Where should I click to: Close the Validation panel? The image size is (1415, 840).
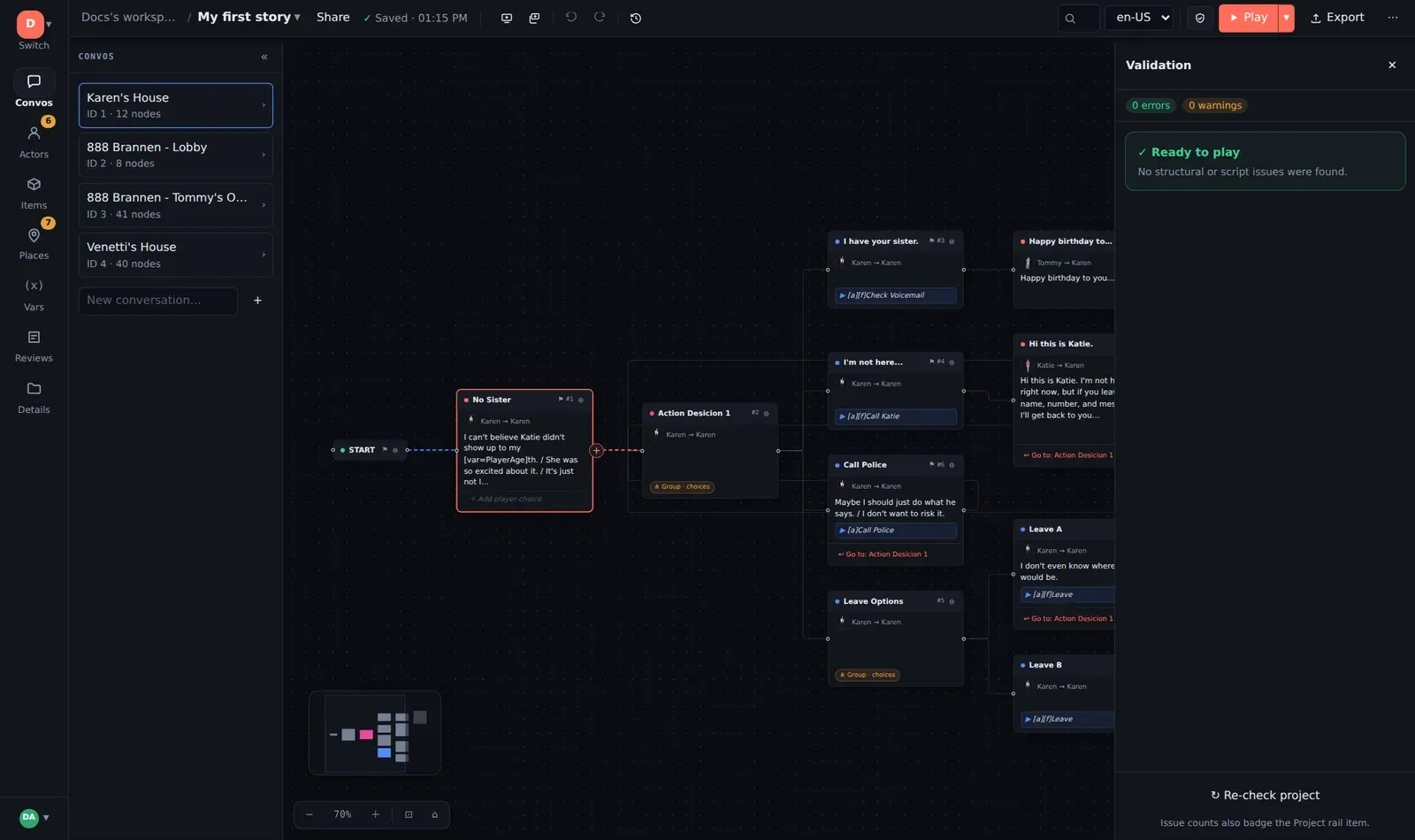click(1392, 65)
